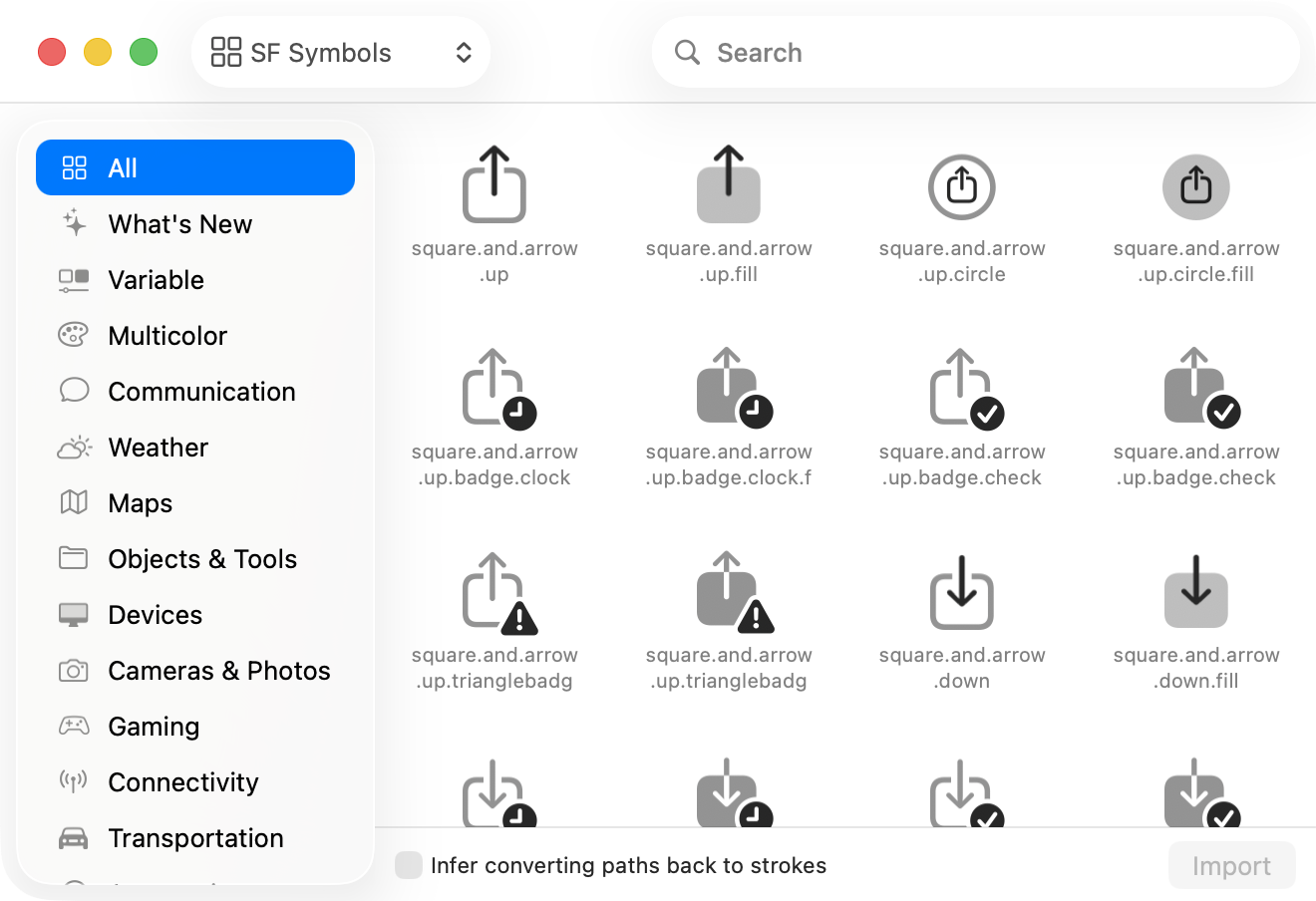This screenshot has height=901, width=1316.
Task: Click the Search symbols field
Action: click(976, 52)
